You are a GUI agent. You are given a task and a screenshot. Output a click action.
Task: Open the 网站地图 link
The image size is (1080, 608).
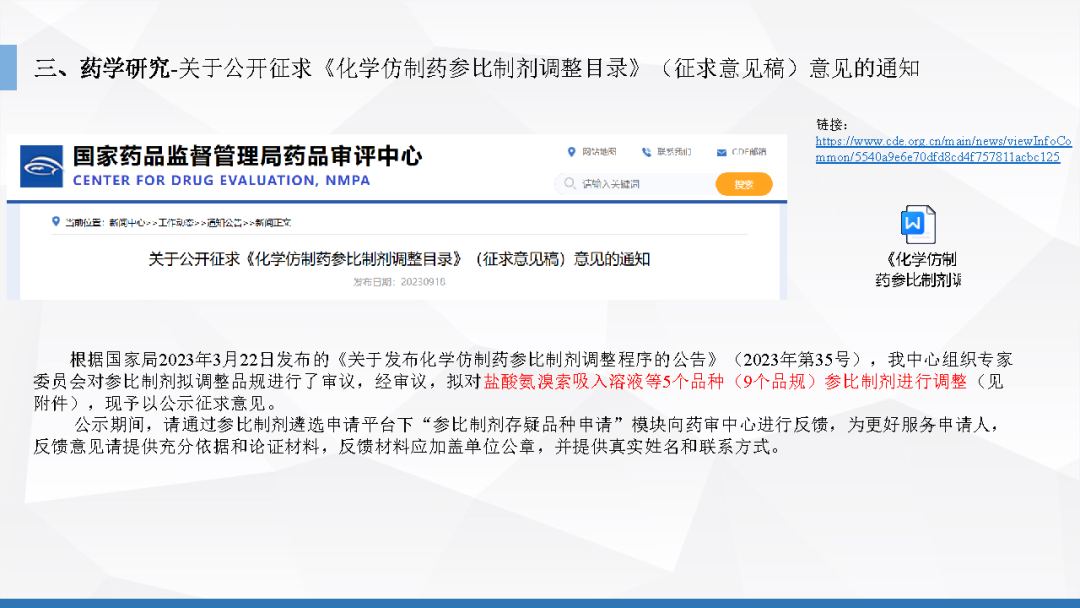point(599,152)
